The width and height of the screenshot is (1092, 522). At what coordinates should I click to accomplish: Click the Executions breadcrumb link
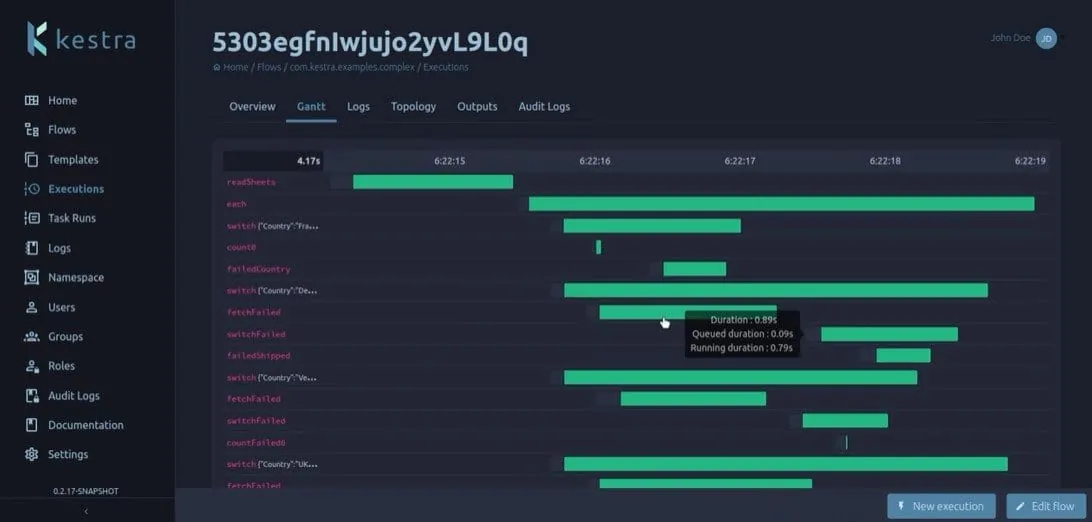coord(446,68)
